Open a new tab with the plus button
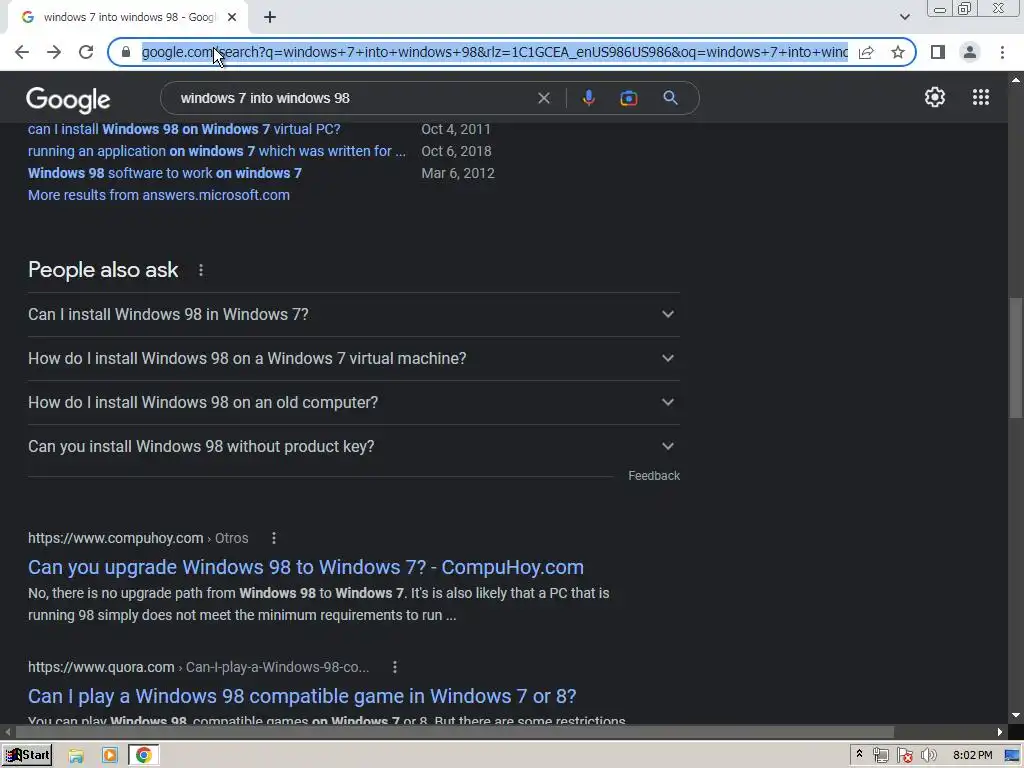 [x=270, y=18]
